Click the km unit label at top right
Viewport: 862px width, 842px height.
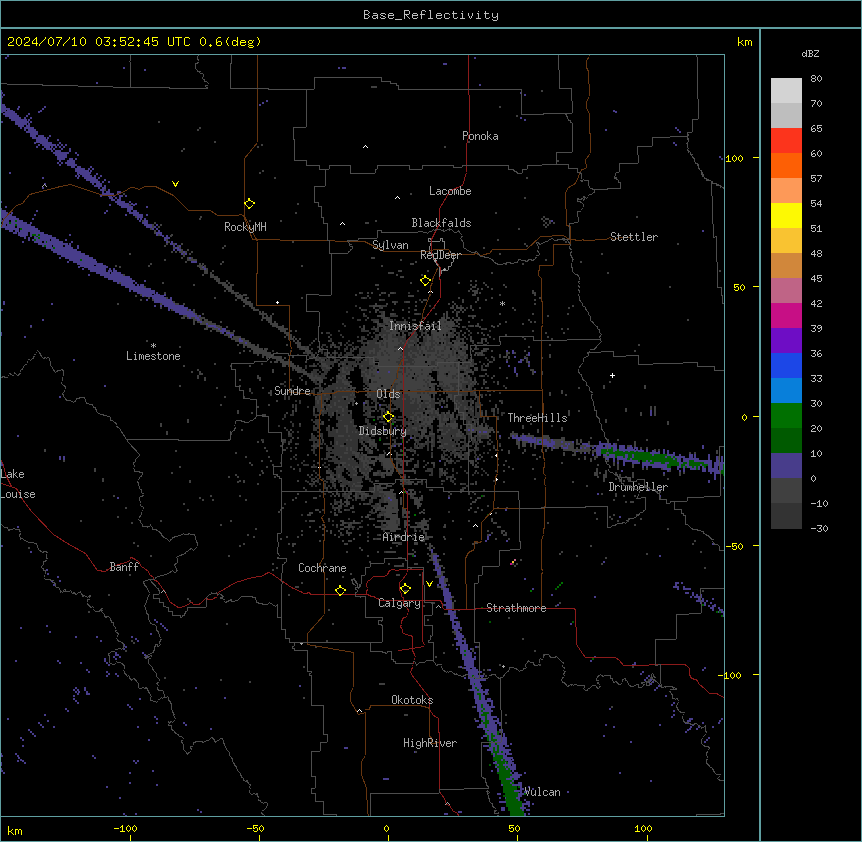pos(744,42)
